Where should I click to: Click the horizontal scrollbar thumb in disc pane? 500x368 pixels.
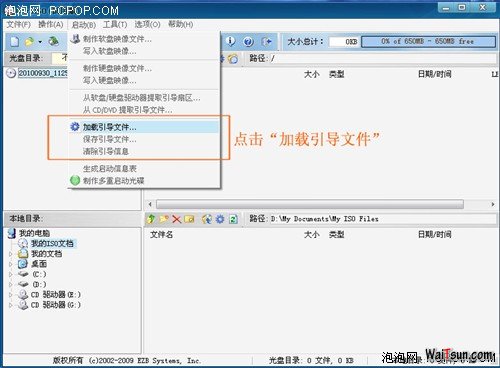click(310, 204)
